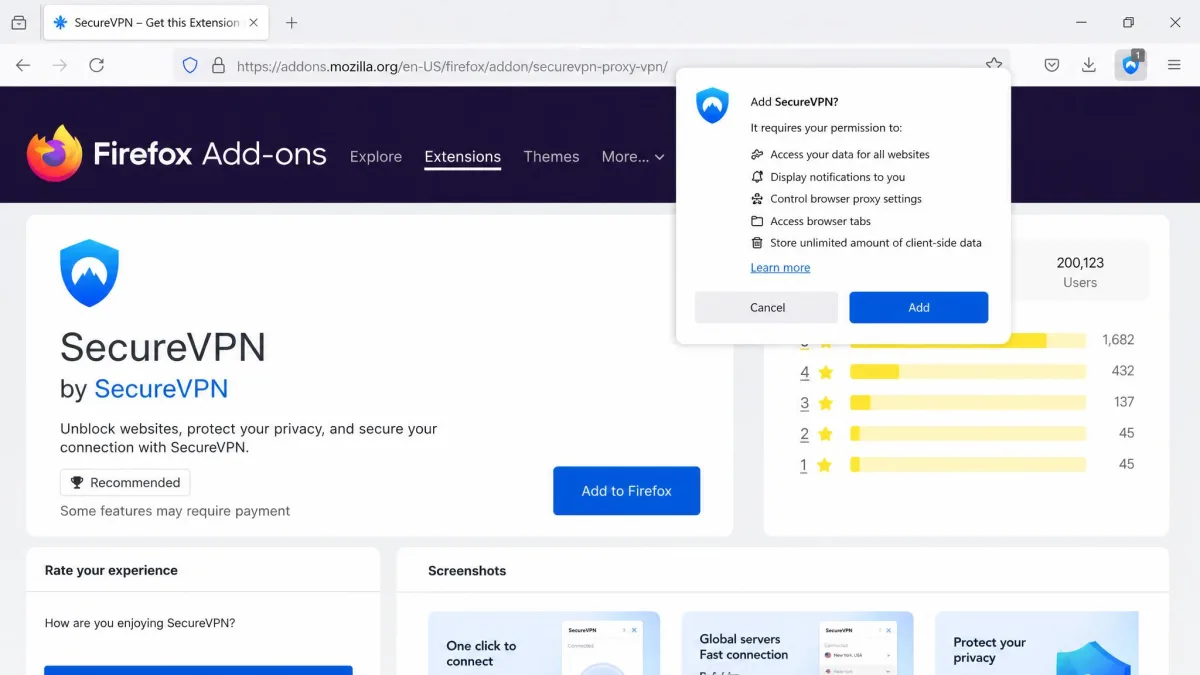
Task: Bookmark this page with star icon
Action: pos(994,63)
